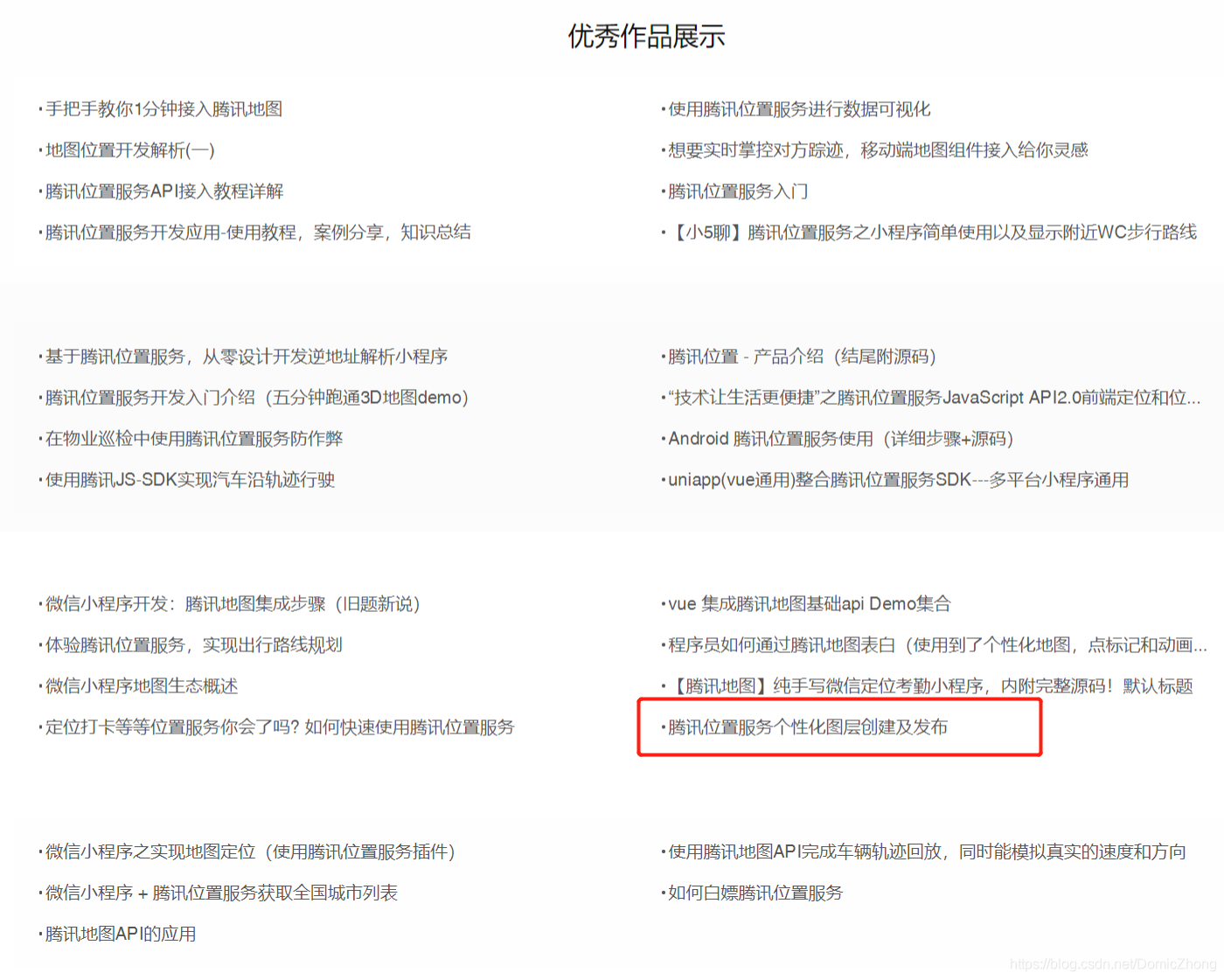Open 使用腾讯地图API完成车辆轨迹回放 article
Screen dimensions: 1224x980
click(x=928, y=851)
